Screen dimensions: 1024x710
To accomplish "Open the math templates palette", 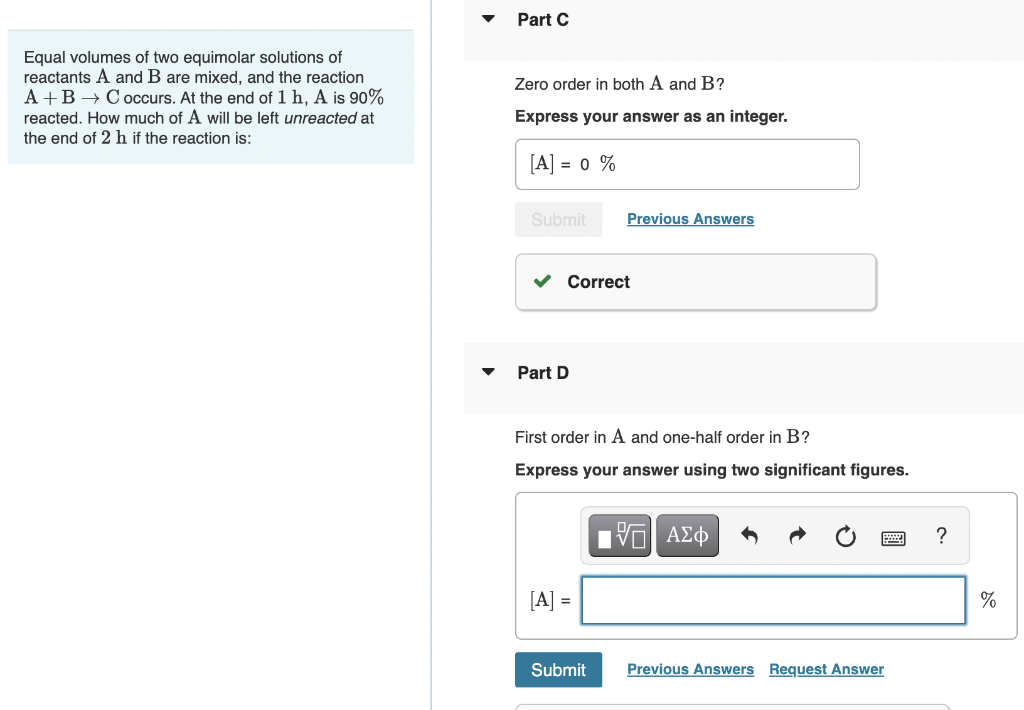I will [x=619, y=535].
